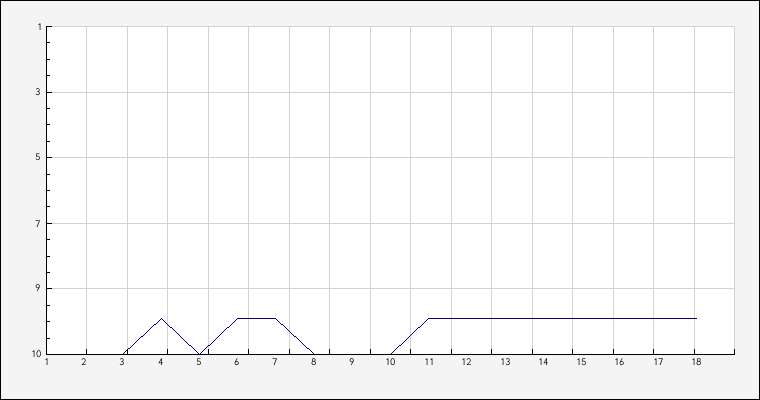Click the x-axis label 1
Screen dimensions: 760x400
[x=47, y=362]
